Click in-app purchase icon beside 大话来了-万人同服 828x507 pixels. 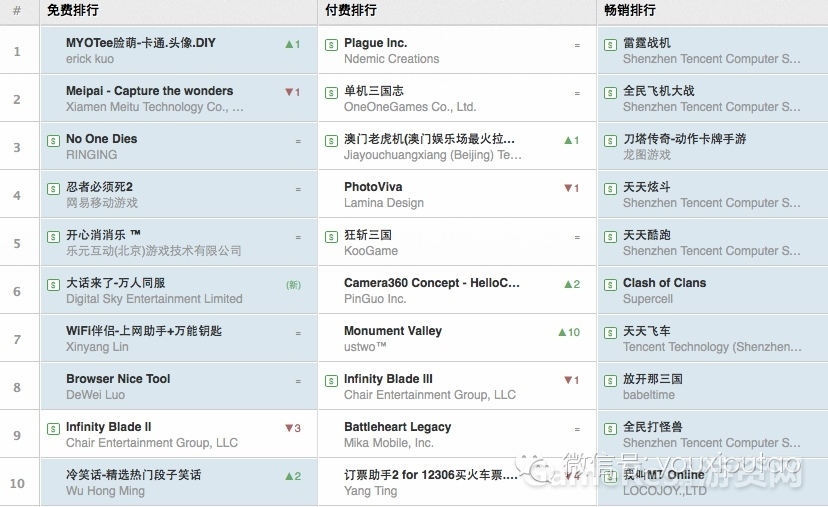click(x=53, y=285)
